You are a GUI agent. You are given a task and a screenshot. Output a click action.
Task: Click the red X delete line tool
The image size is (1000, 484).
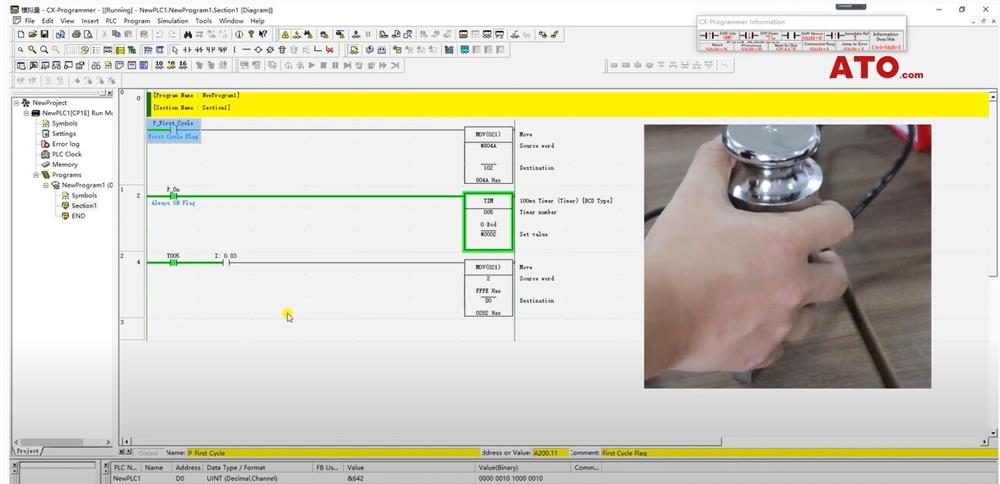(x=330, y=50)
